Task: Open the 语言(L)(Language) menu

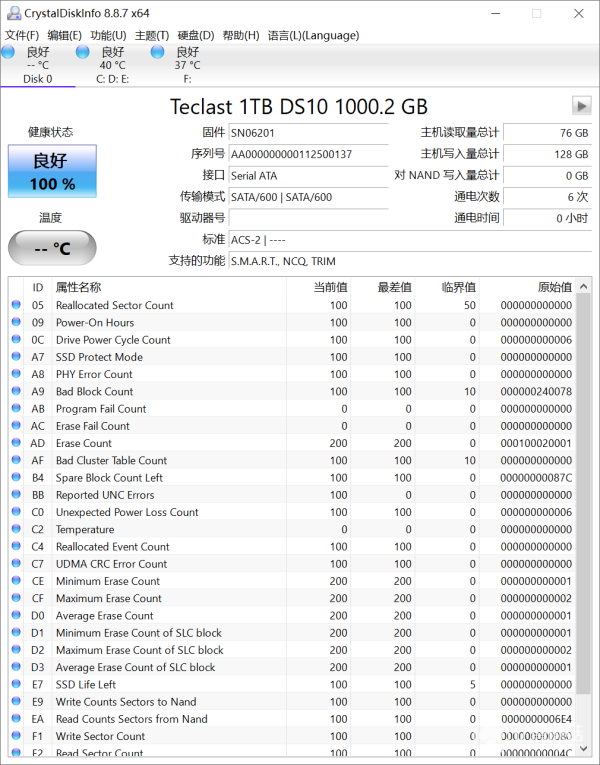Action: 314,35
